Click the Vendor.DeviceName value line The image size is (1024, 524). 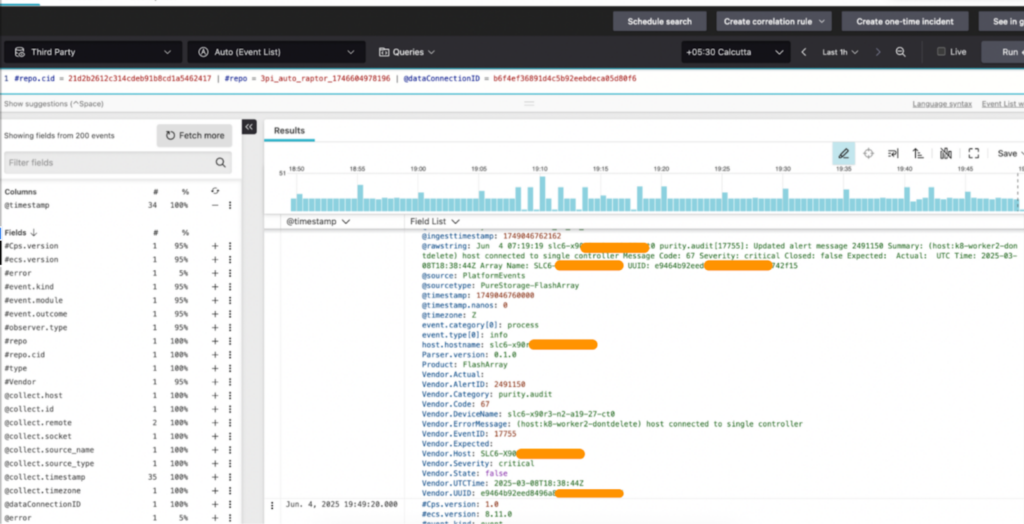point(519,414)
